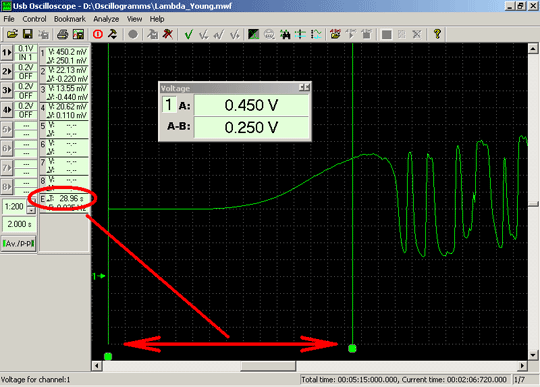Click the 1:200 scale stepper down arrow
This screenshot has width=540, height=387.
[x=31, y=210]
